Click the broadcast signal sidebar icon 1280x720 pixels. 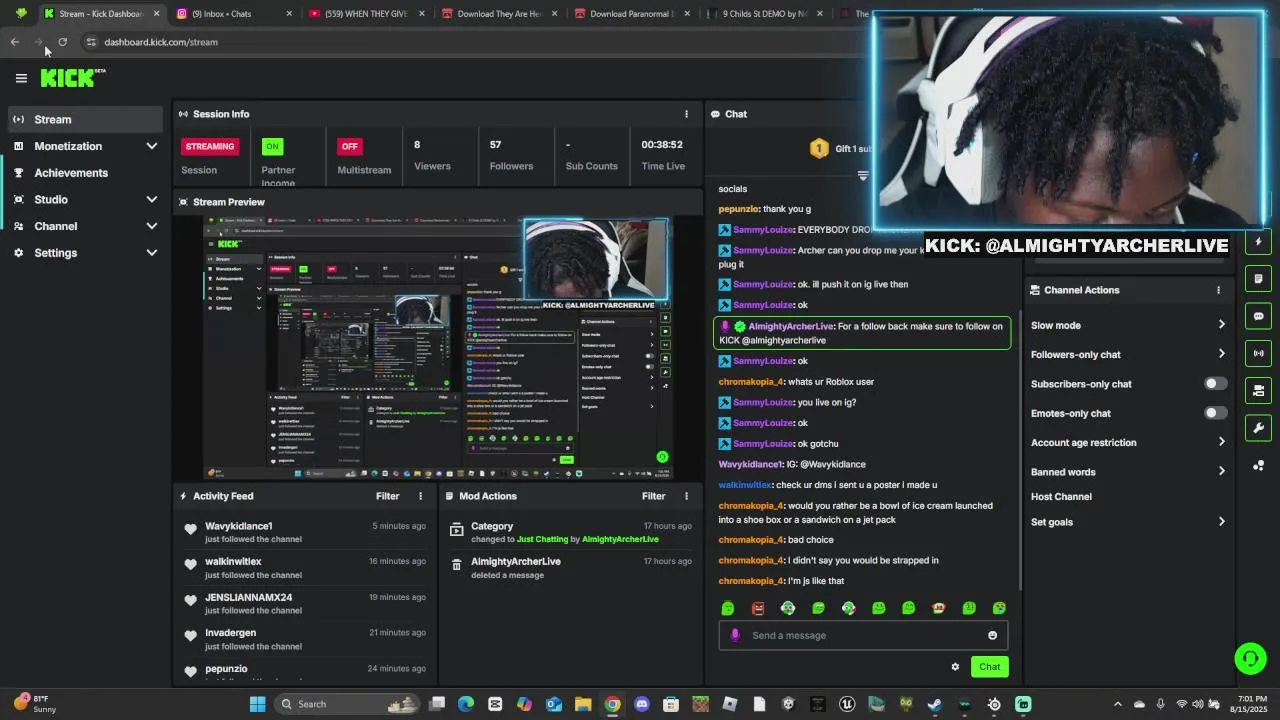[1258, 353]
